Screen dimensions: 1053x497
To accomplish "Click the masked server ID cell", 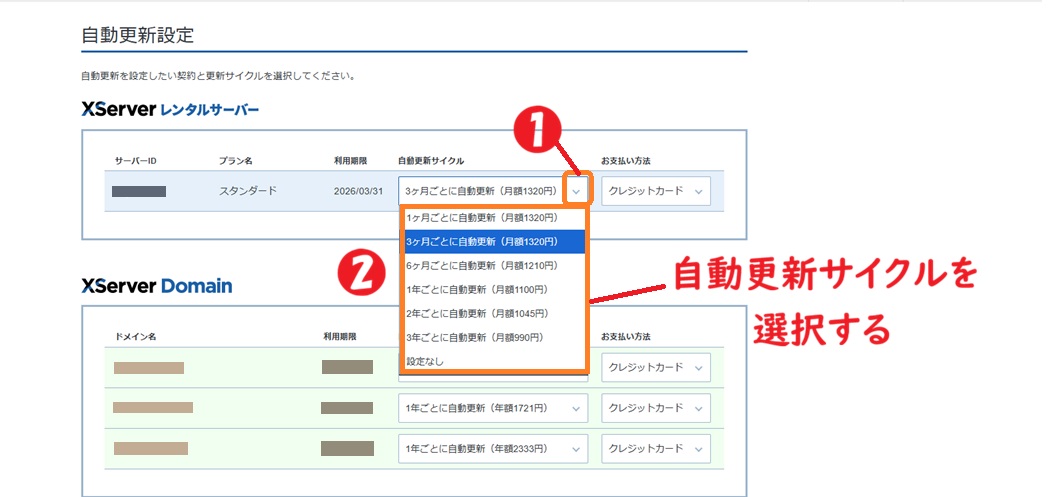I will pos(139,191).
